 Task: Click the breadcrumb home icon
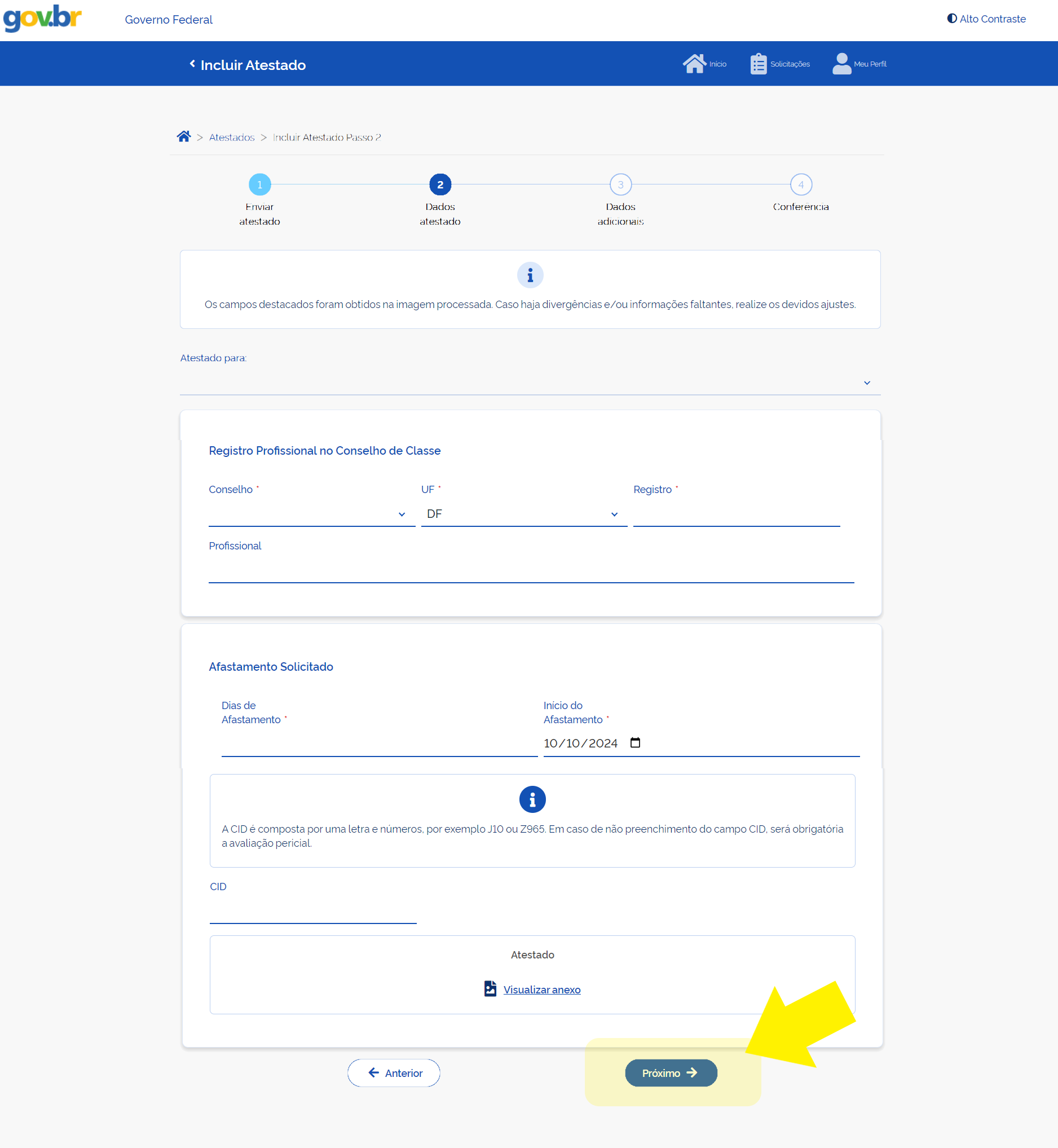183,137
